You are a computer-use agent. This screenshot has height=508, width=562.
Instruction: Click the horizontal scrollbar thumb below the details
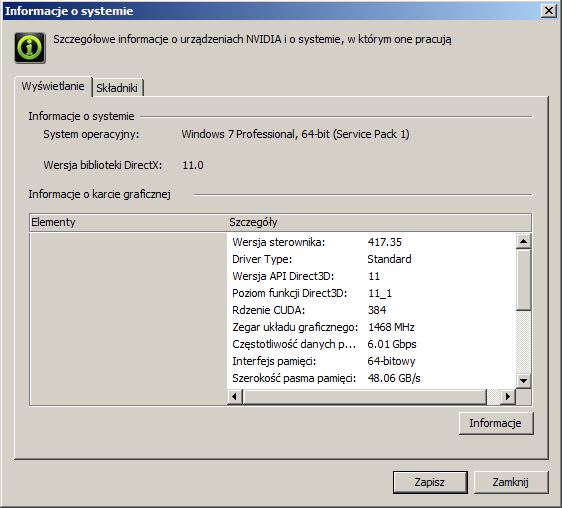tap(365, 397)
